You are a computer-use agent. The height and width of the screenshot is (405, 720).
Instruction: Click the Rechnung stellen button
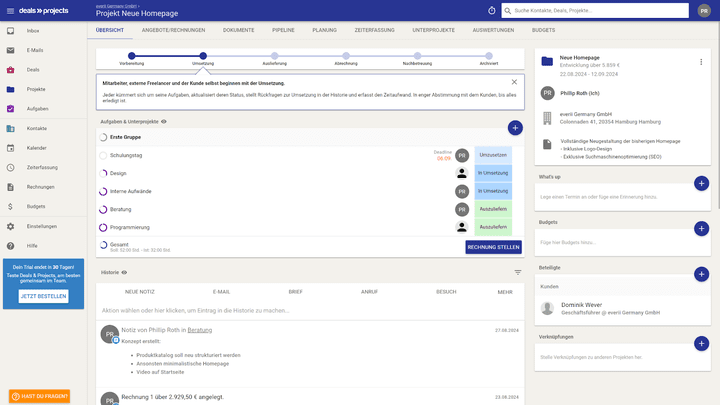(493, 247)
